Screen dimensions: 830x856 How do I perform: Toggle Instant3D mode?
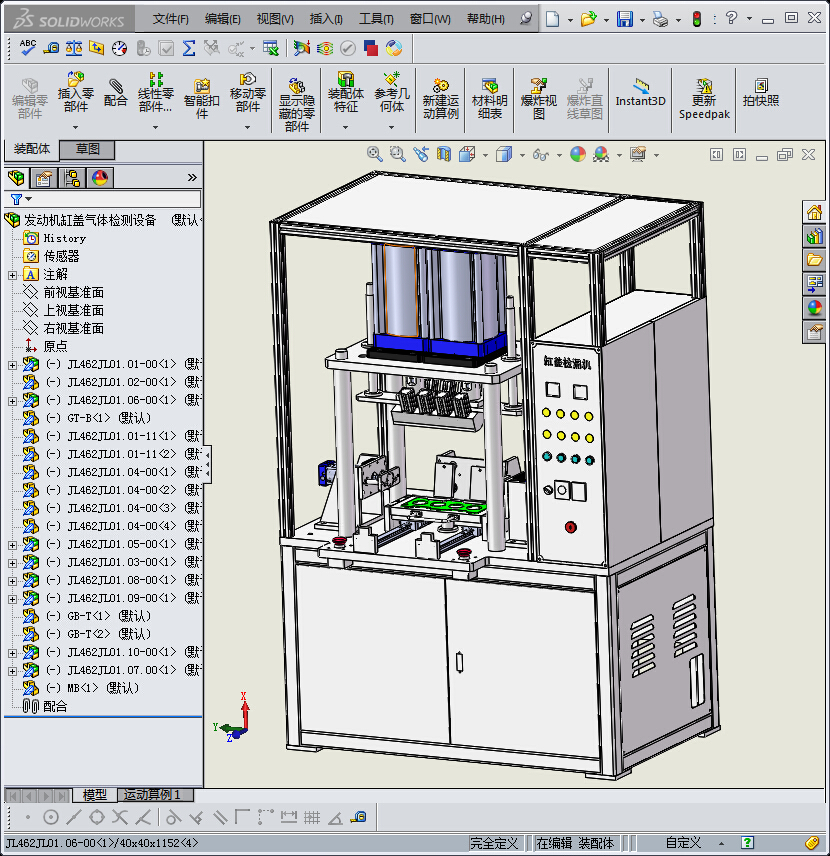(x=640, y=92)
